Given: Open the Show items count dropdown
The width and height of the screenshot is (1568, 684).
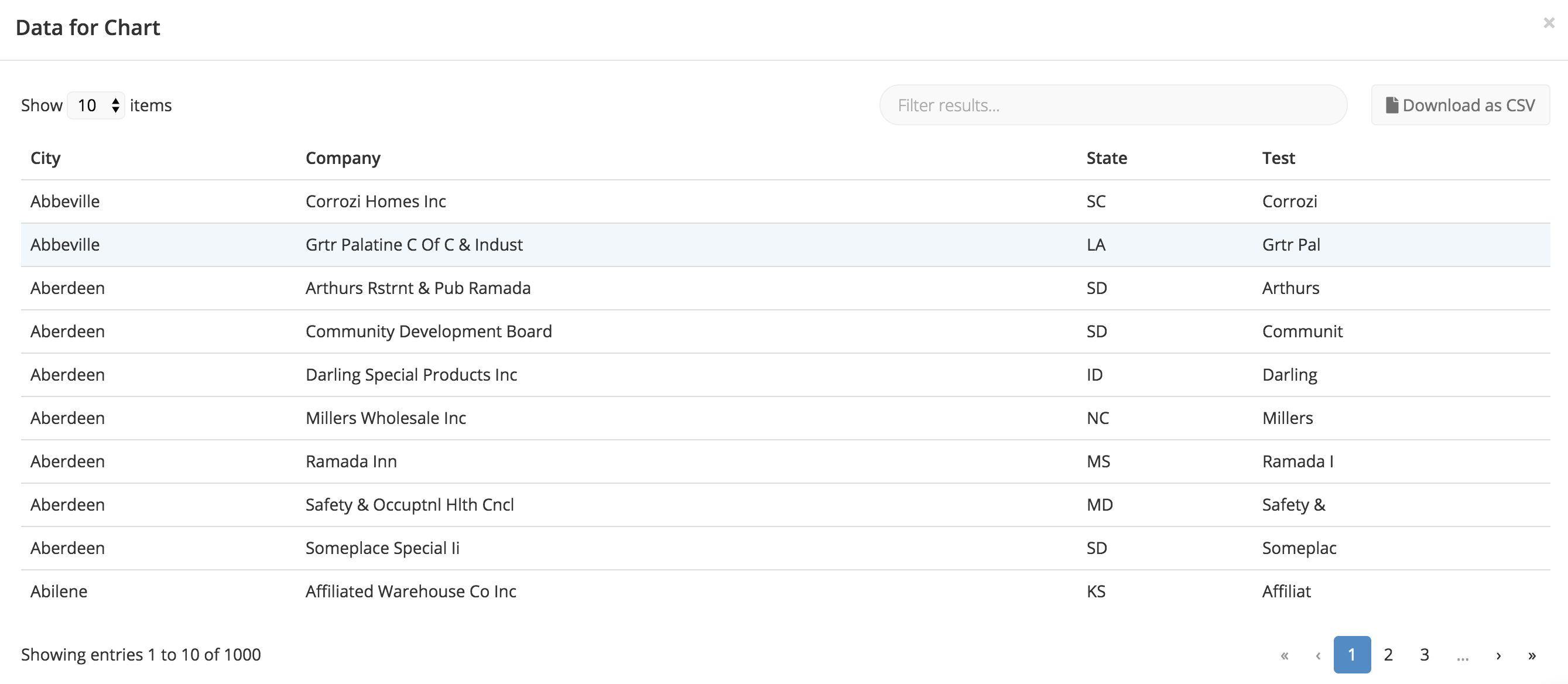Looking at the screenshot, I should (96, 105).
